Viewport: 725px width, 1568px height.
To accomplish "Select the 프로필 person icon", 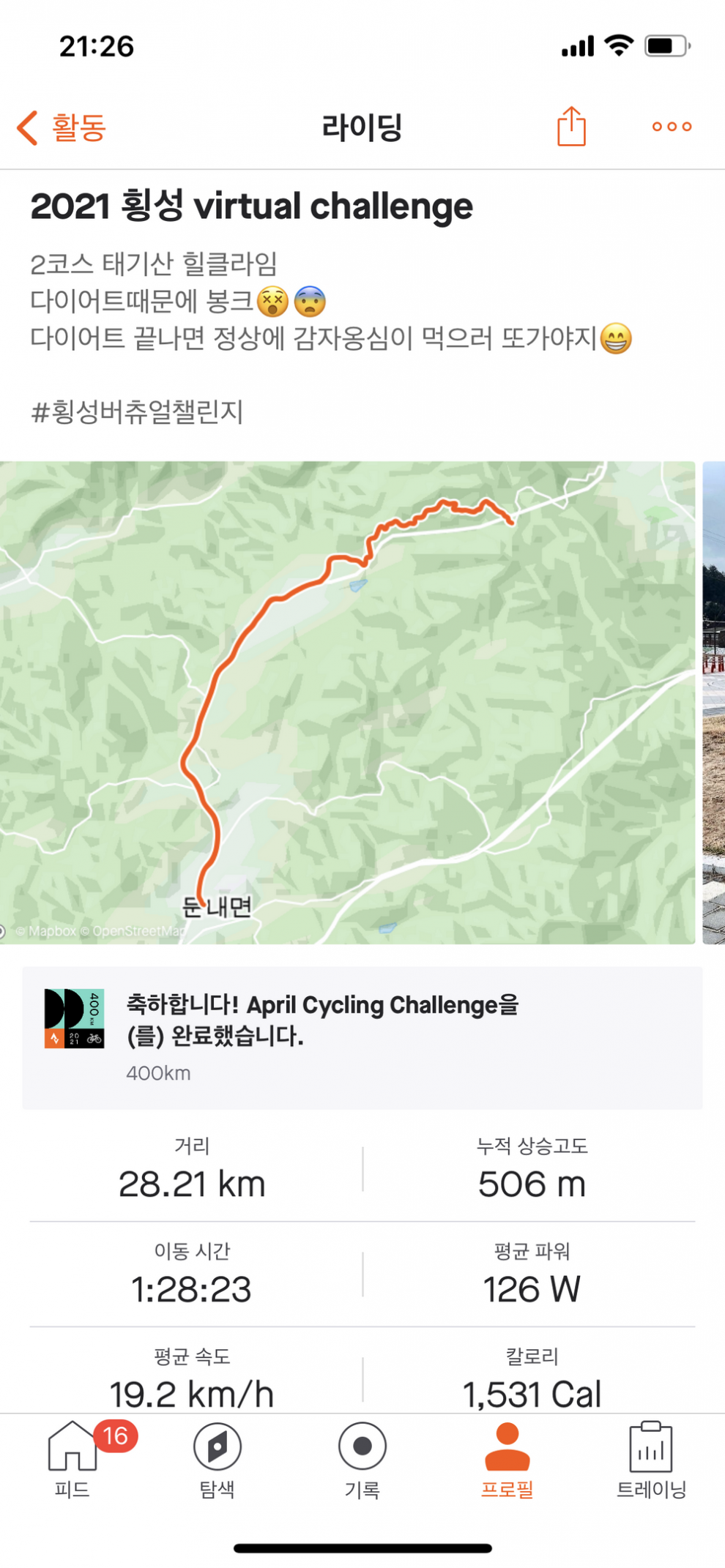I will [507, 1446].
